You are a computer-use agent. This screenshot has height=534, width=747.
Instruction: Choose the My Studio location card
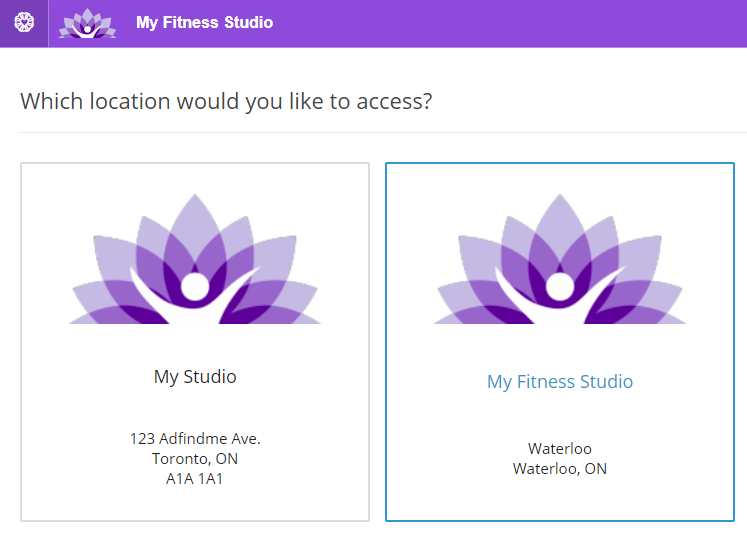coord(195,342)
